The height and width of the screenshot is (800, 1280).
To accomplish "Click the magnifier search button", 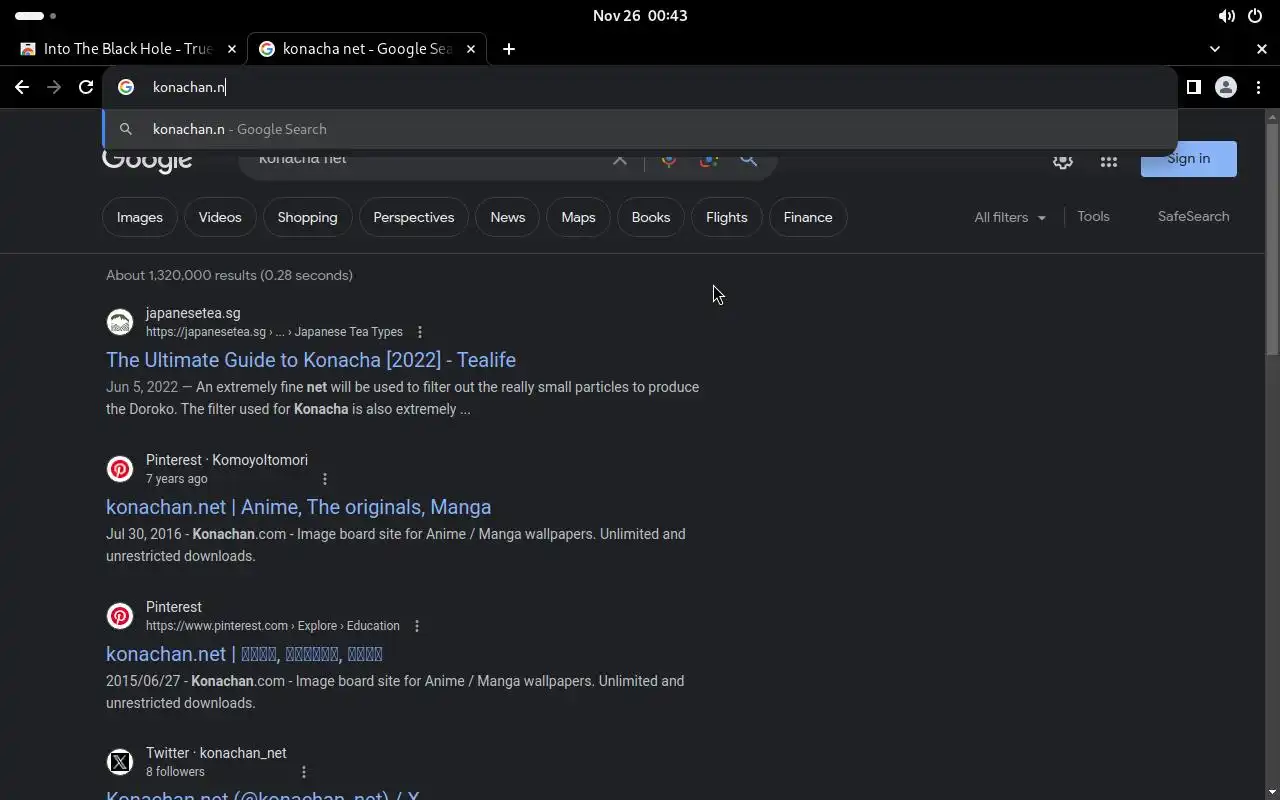I will click(748, 160).
